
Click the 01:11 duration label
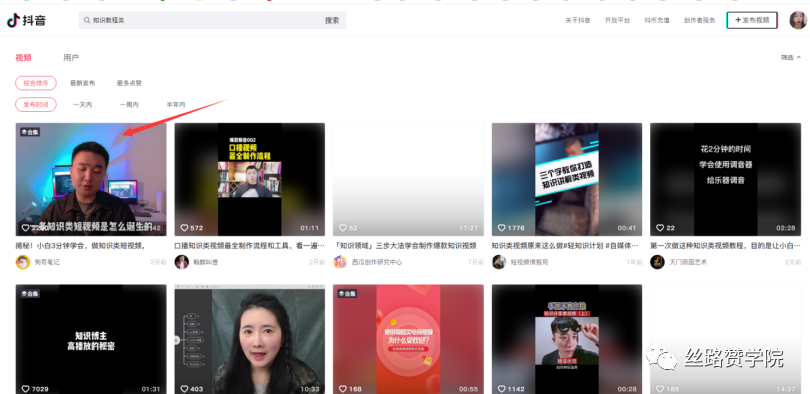click(x=309, y=228)
